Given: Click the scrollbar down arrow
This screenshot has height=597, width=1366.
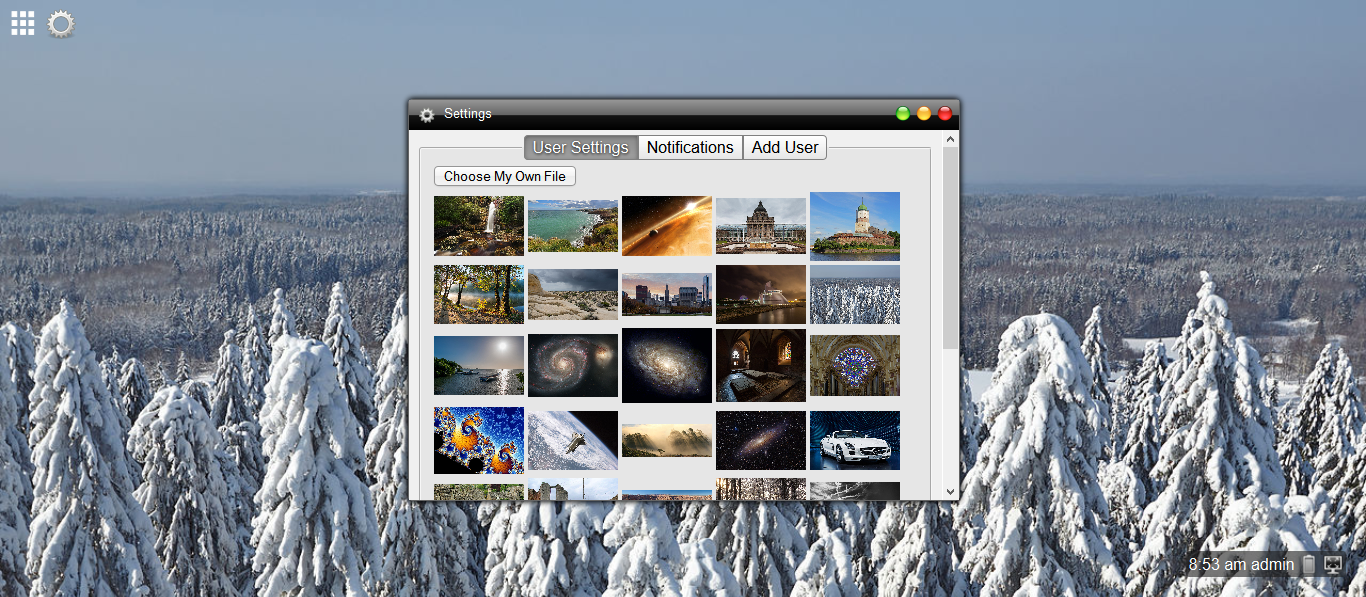Looking at the screenshot, I should (x=950, y=491).
